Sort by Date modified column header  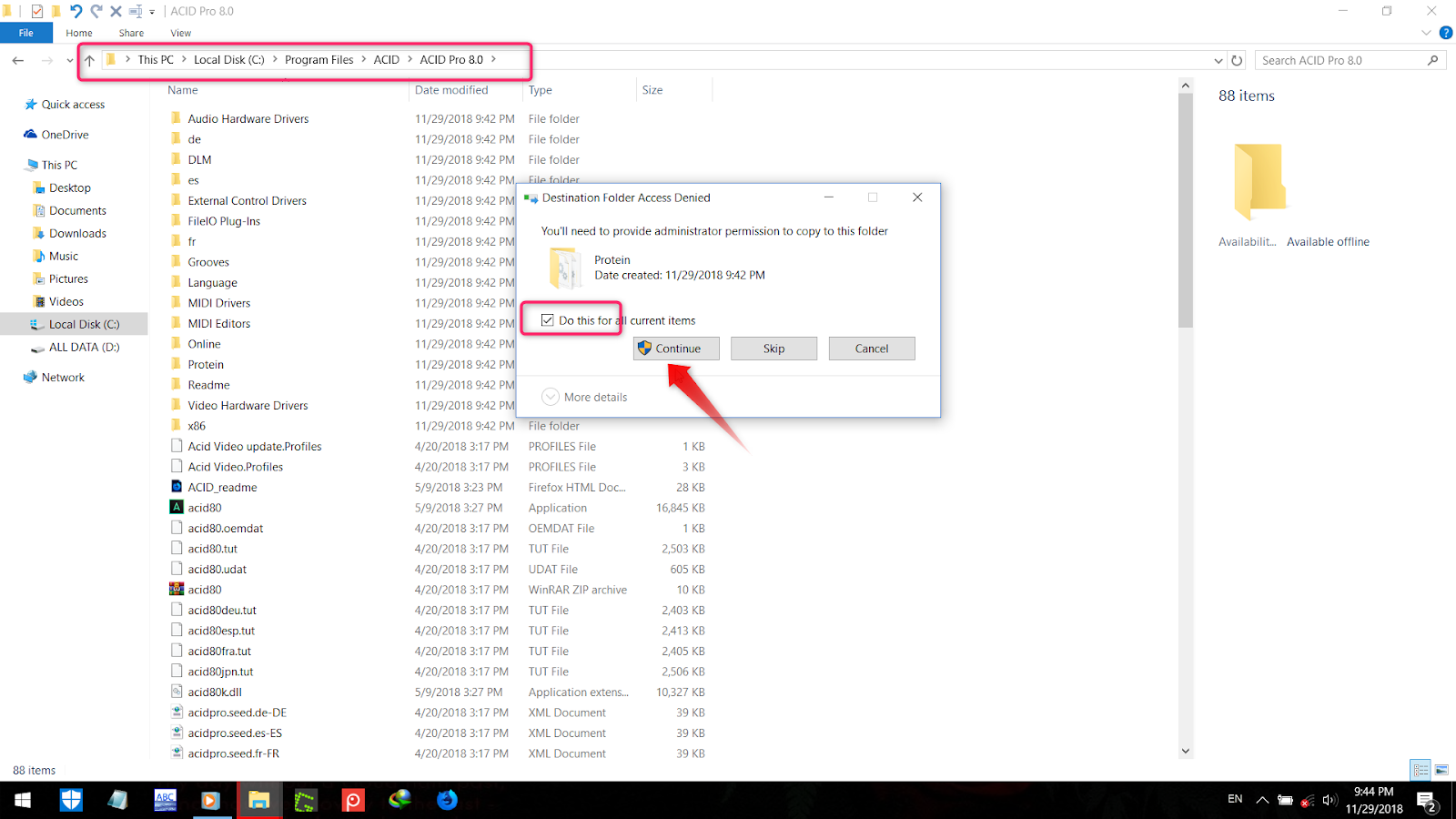[451, 90]
